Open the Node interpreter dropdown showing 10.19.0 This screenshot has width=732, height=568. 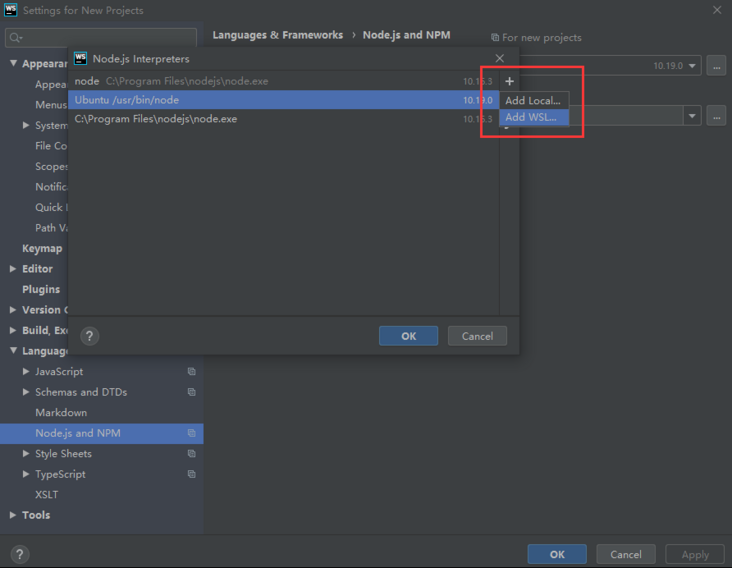691,66
